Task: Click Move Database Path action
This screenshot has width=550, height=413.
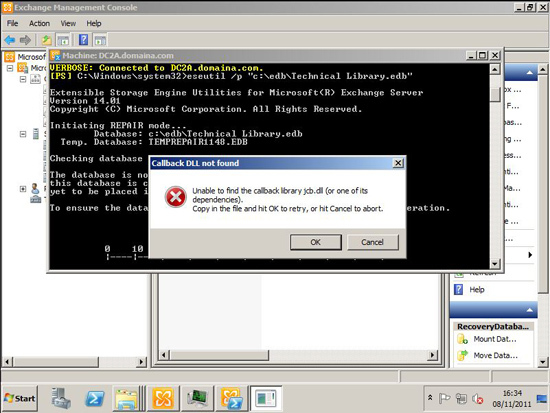Action: click(x=495, y=355)
